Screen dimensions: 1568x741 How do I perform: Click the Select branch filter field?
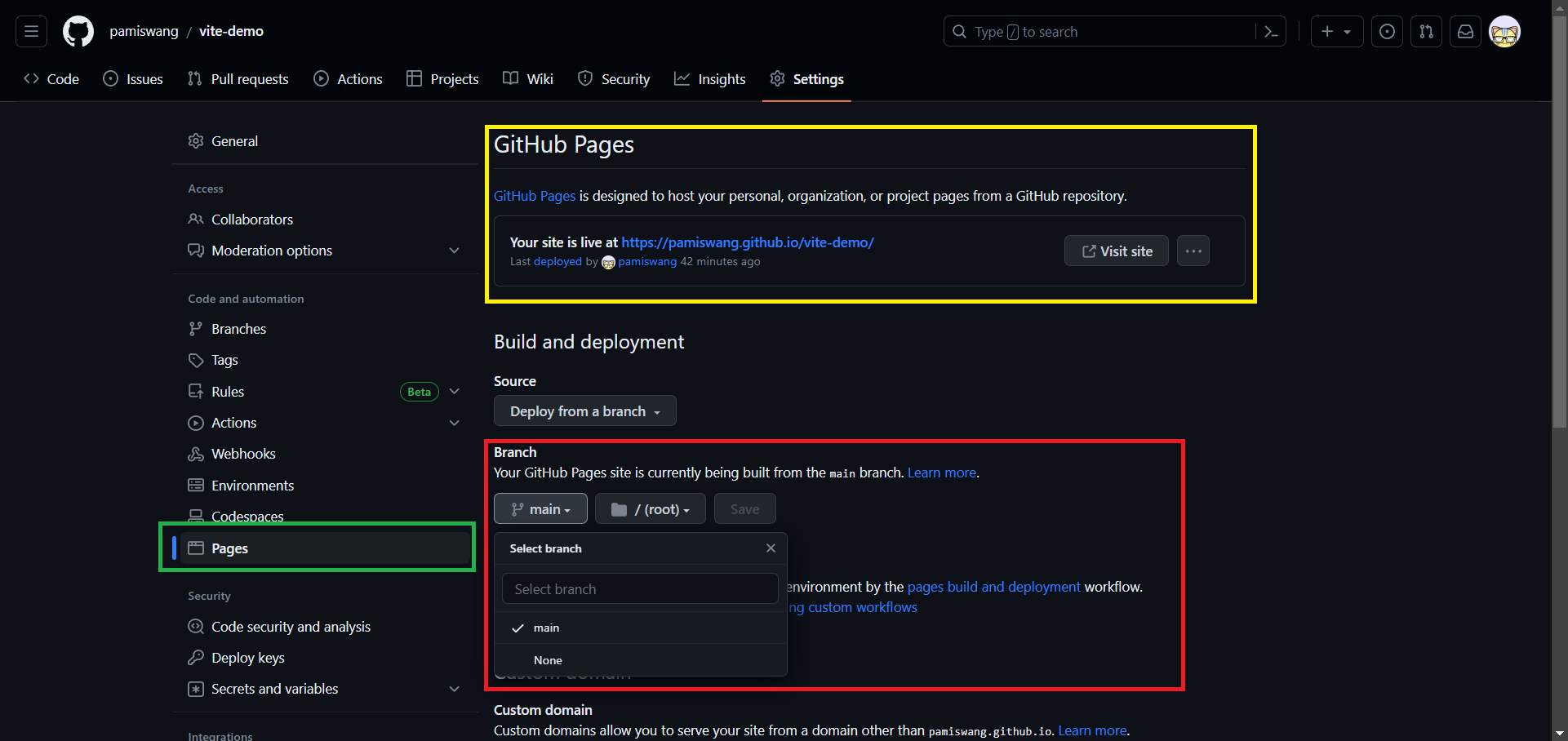[x=640, y=588]
